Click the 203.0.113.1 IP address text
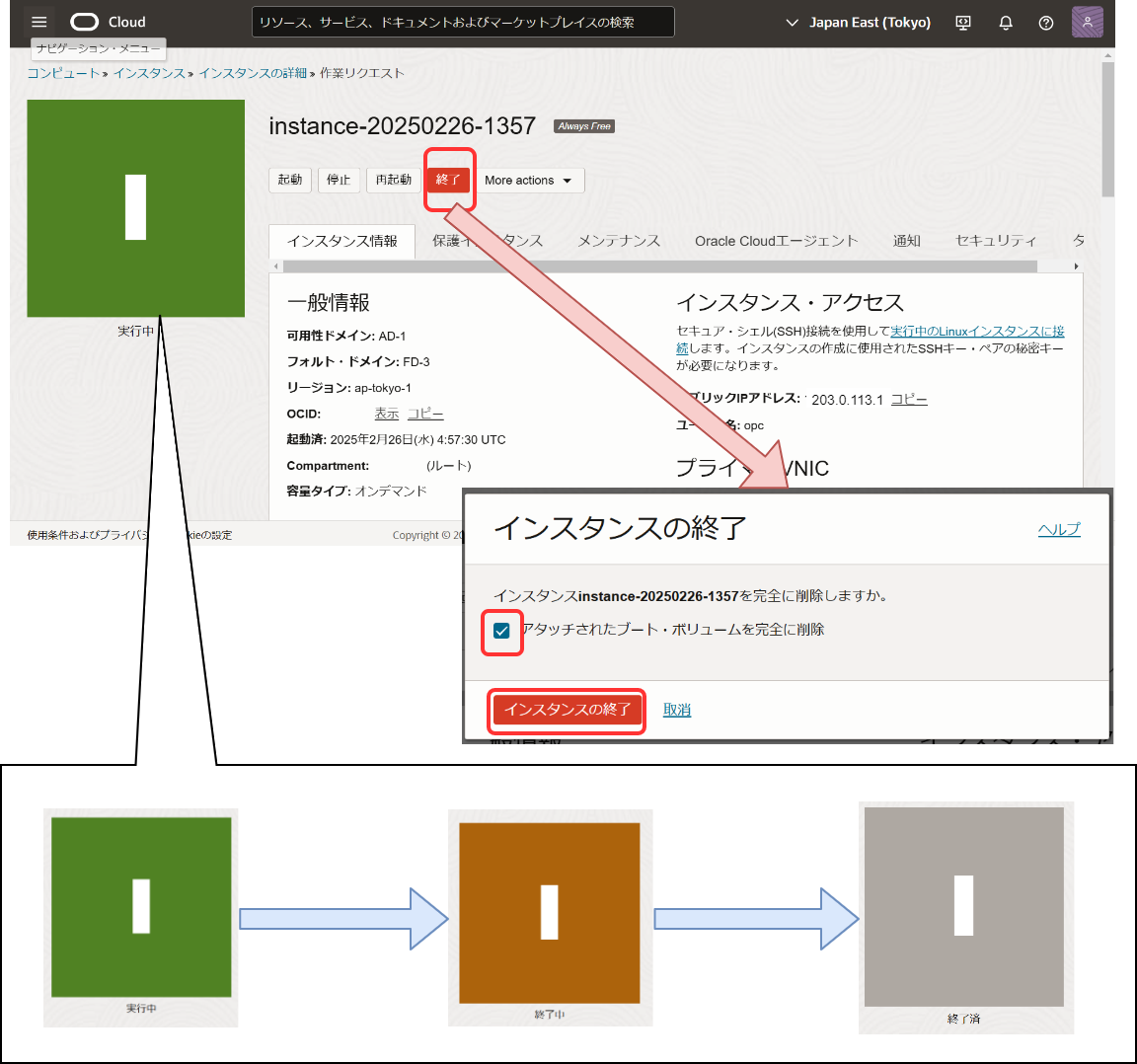Viewport: 1137px width, 1064px height. pos(847,400)
